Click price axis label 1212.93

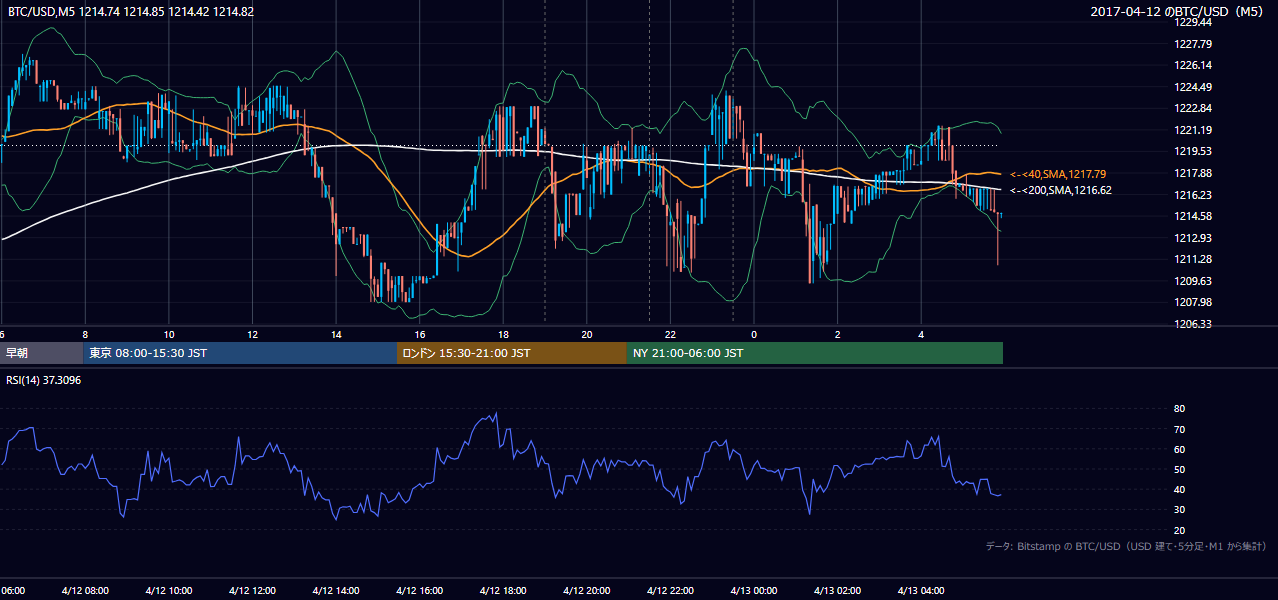(1194, 238)
